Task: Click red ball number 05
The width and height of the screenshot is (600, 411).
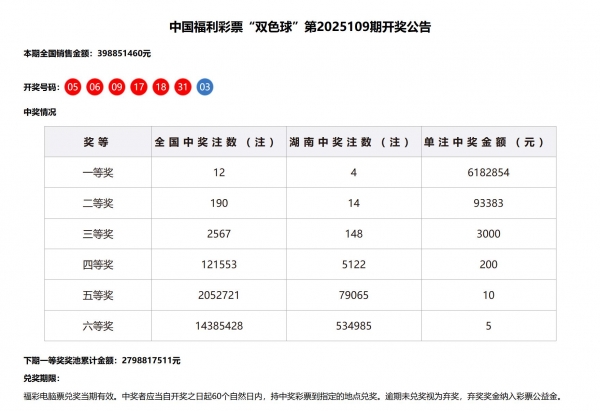Action: [x=73, y=87]
